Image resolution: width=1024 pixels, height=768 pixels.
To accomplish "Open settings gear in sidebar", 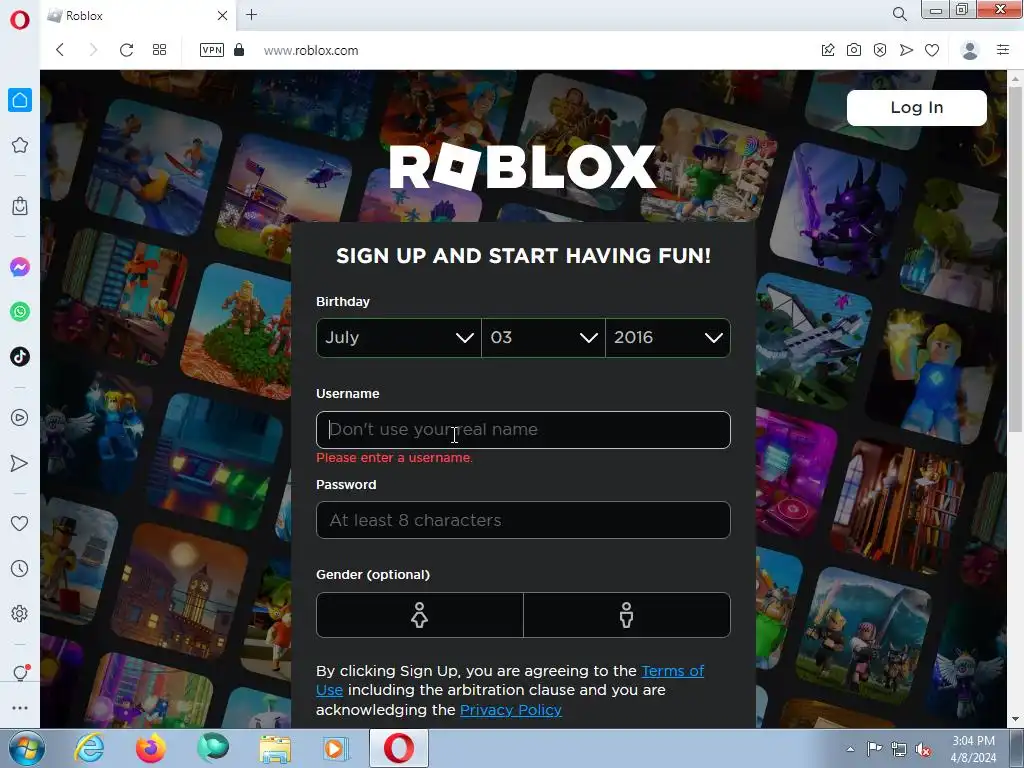I will coord(20,614).
